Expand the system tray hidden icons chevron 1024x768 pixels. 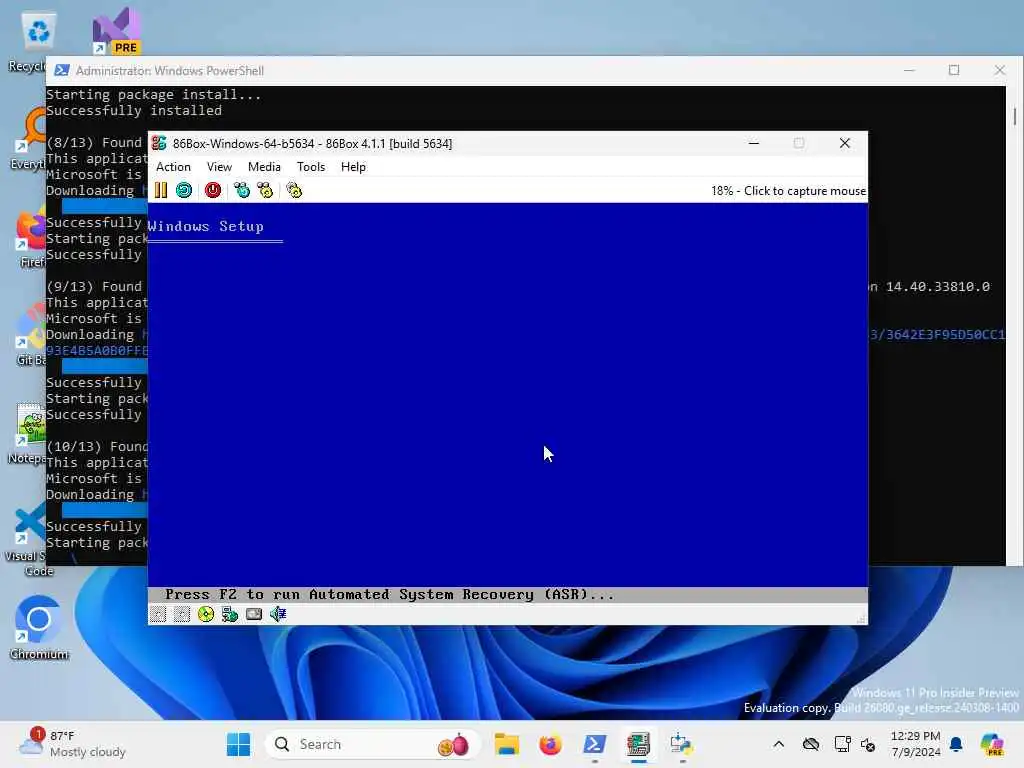click(778, 744)
